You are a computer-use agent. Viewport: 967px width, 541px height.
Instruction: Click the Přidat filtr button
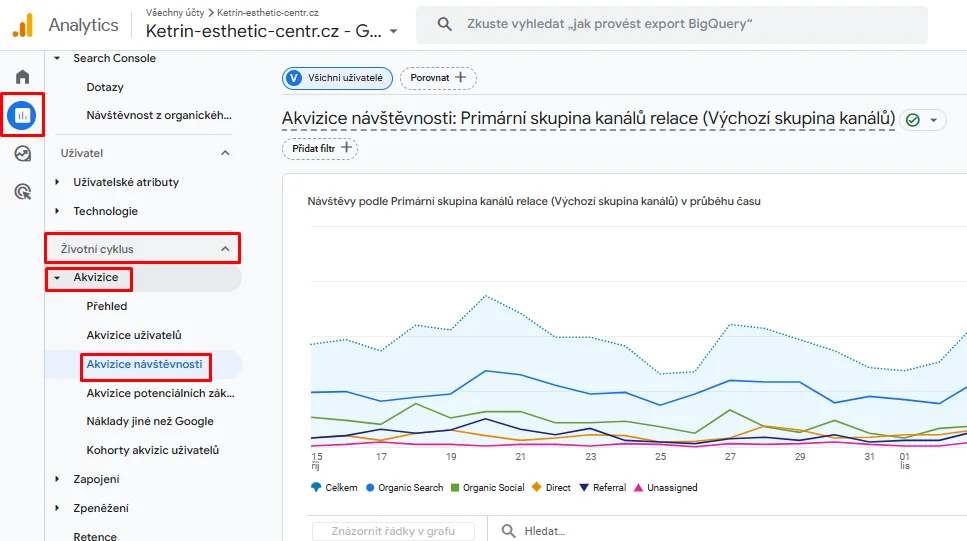319,148
